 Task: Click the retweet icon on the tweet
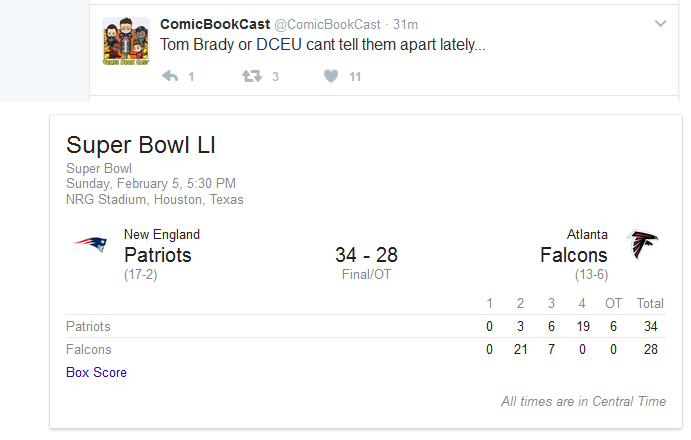tap(252, 76)
